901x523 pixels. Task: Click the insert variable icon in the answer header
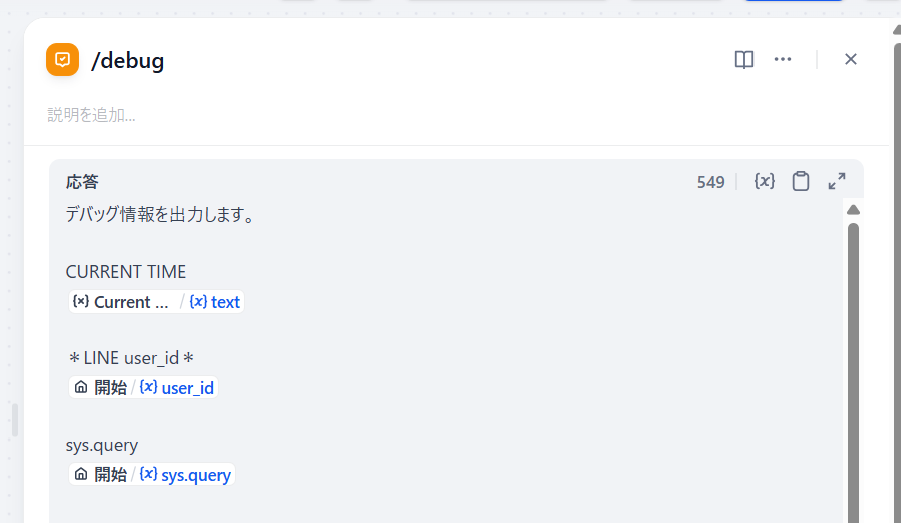765,181
